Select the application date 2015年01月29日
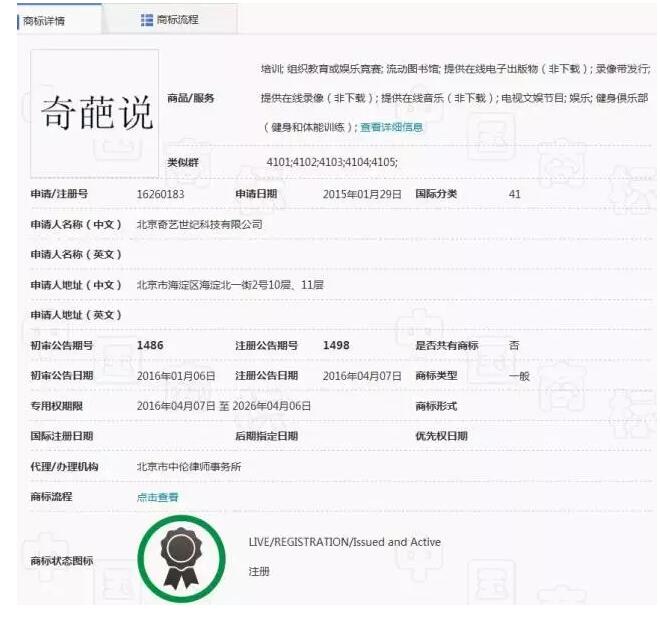 pyautogui.click(x=362, y=195)
